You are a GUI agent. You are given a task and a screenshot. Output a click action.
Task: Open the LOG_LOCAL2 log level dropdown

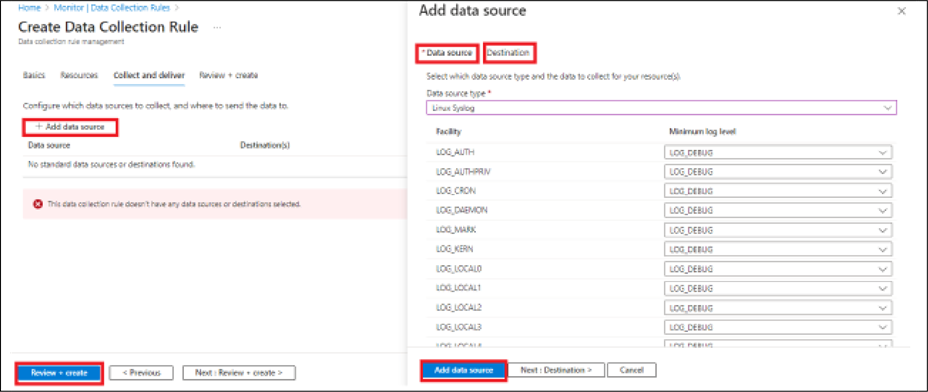coord(778,307)
